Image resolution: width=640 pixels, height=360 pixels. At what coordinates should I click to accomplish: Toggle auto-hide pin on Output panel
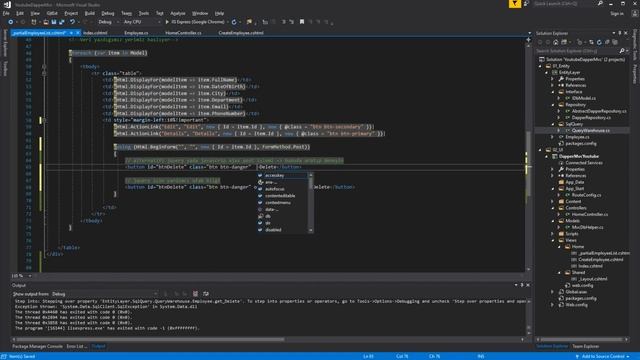[522, 285]
